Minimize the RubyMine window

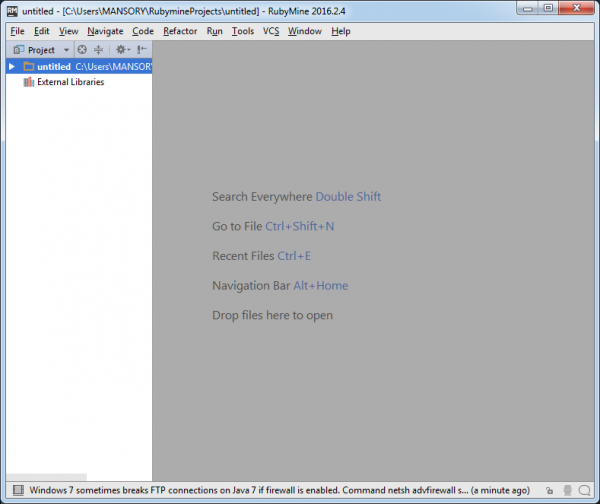[x=528, y=8]
